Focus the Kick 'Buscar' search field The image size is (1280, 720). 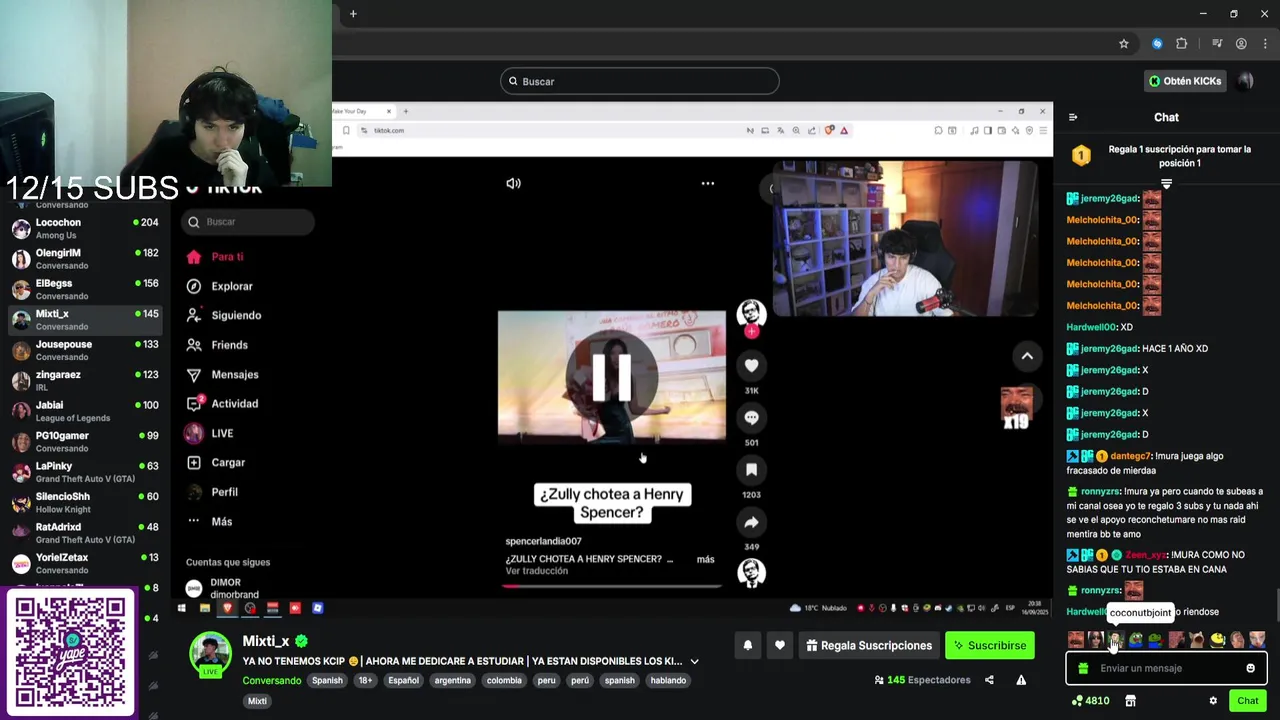click(x=640, y=81)
